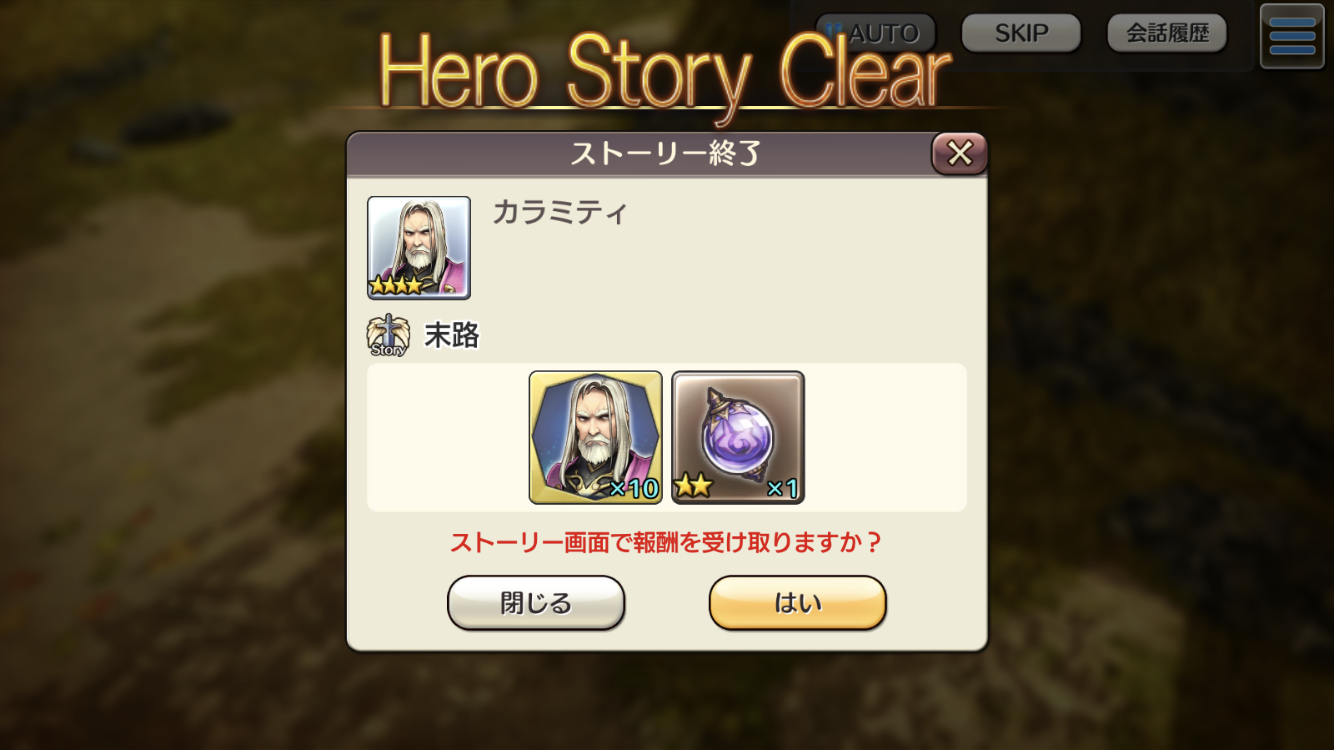This screenshot has width=1334, height=750.
Task: Close the ストーリー終了 dialog with X
Action: tap(959, 153)
